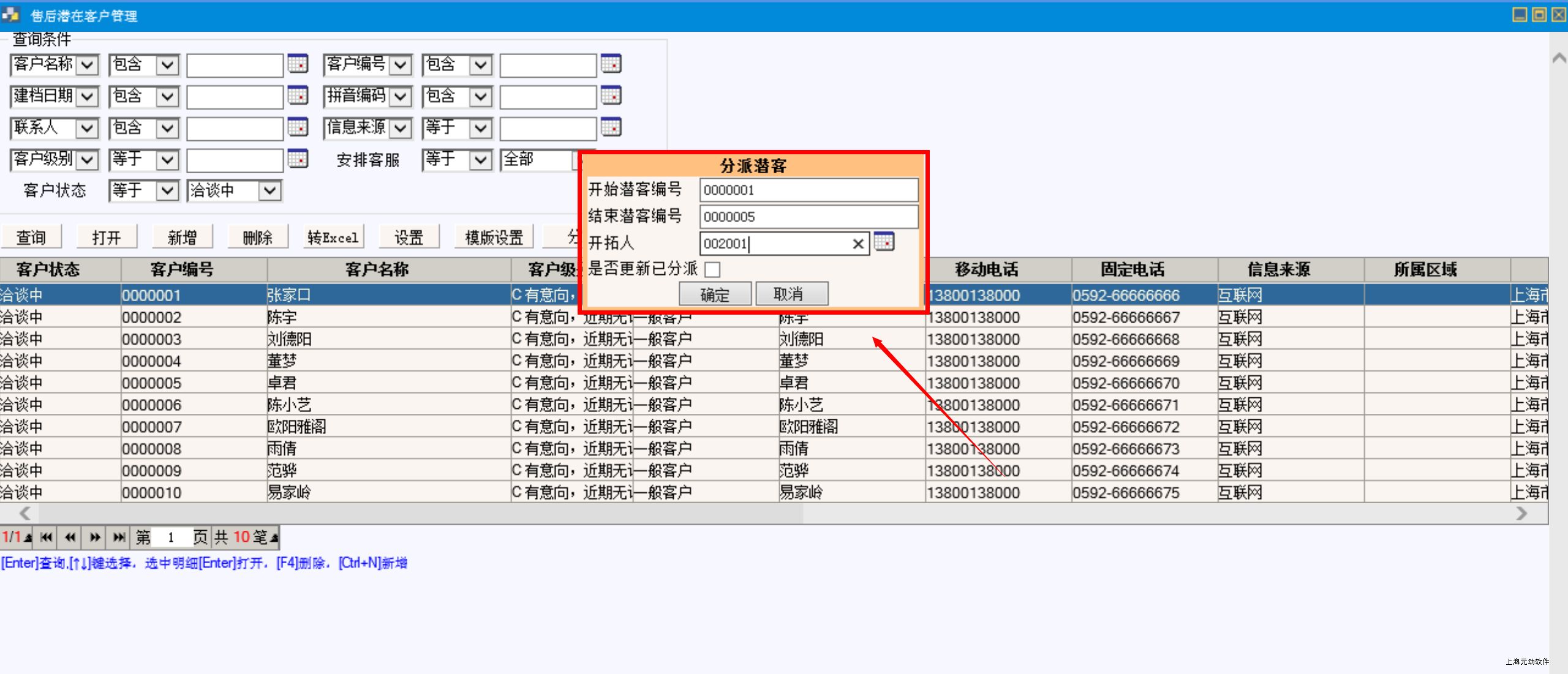Open the 建档日期 field selector dropdown

[x=88, y=97]
